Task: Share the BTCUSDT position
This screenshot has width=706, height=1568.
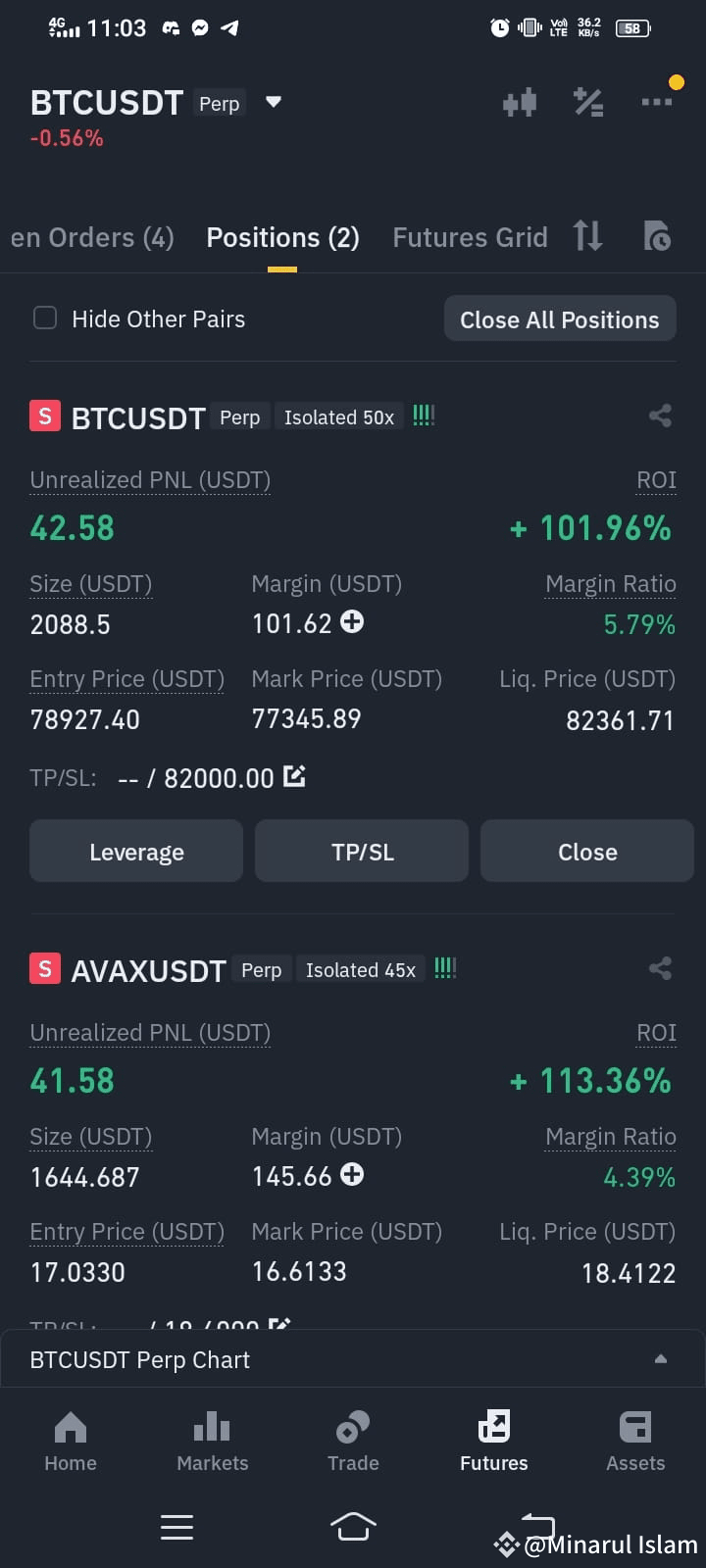Action: point(660,416)
